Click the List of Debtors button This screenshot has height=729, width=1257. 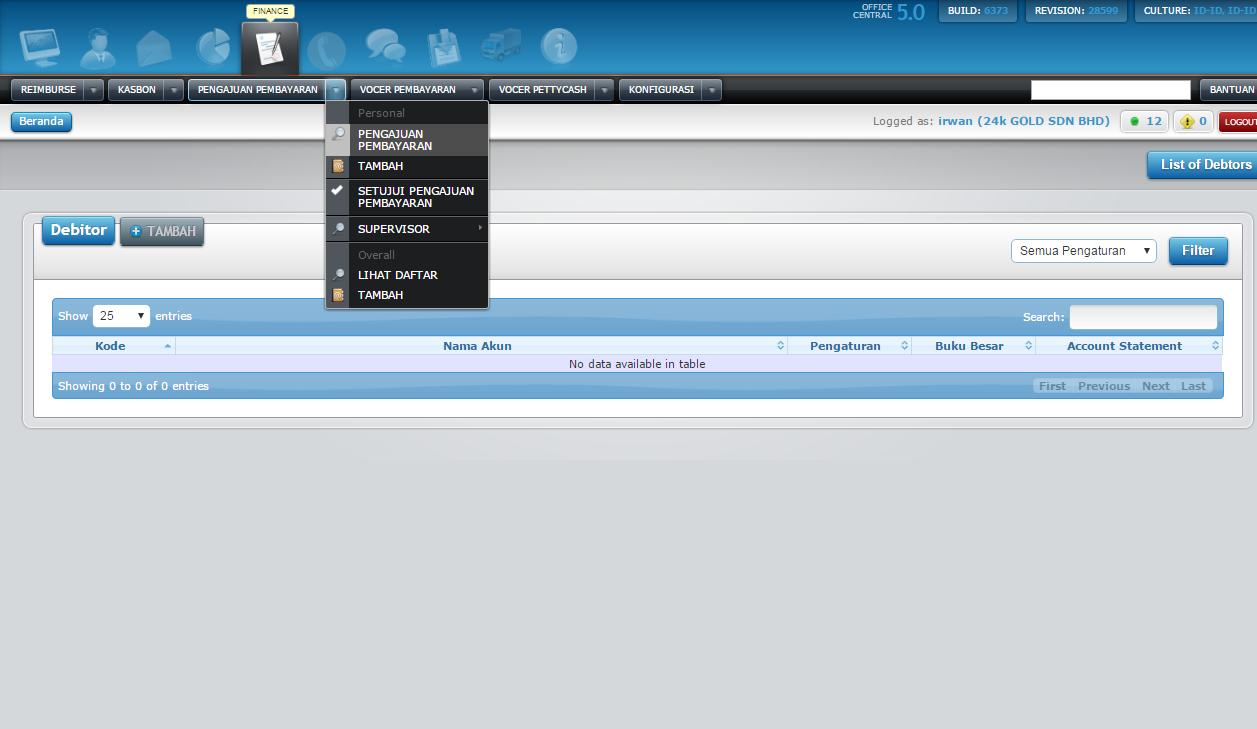[x=1203, y=165]
